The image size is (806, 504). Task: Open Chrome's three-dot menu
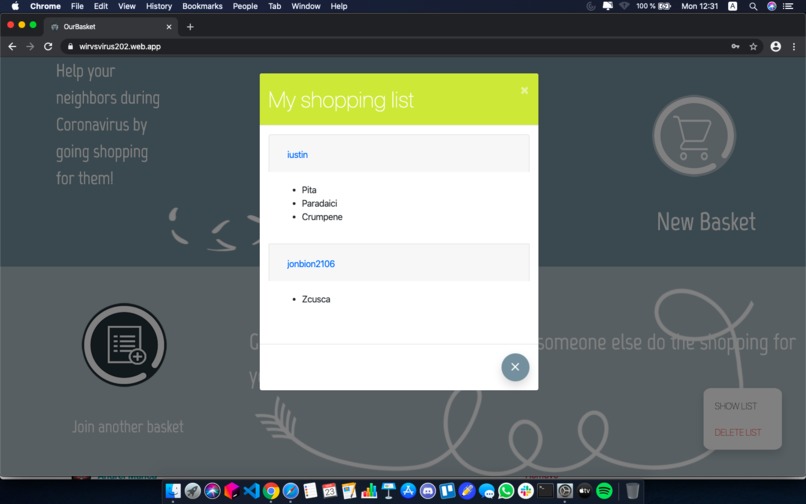[x=794, y=46]
